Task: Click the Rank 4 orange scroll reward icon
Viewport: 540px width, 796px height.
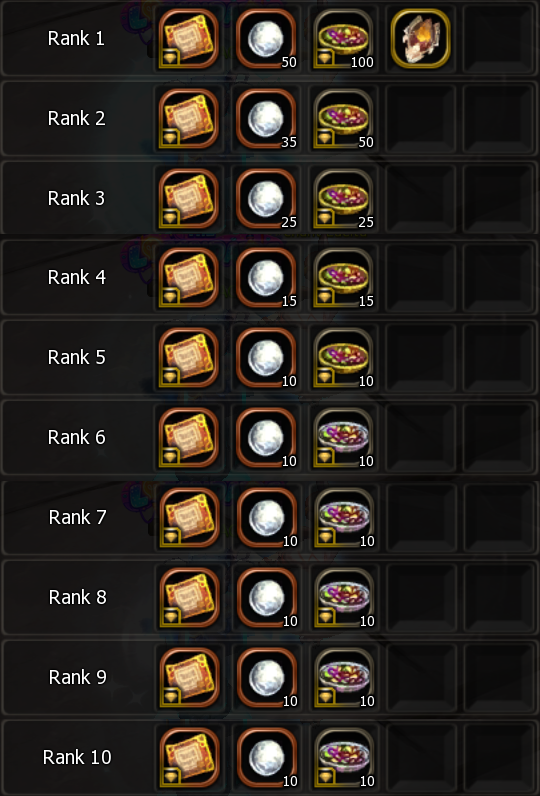Action: [x=189, y=278]
